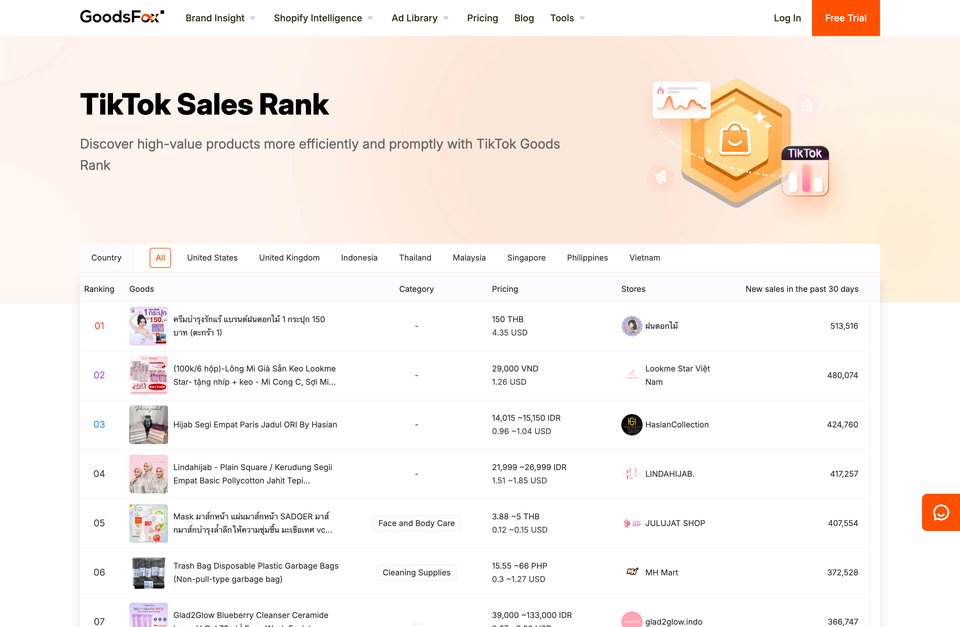
Task: Expand the Tools dropdown arrow
Action: pos(582,18)
